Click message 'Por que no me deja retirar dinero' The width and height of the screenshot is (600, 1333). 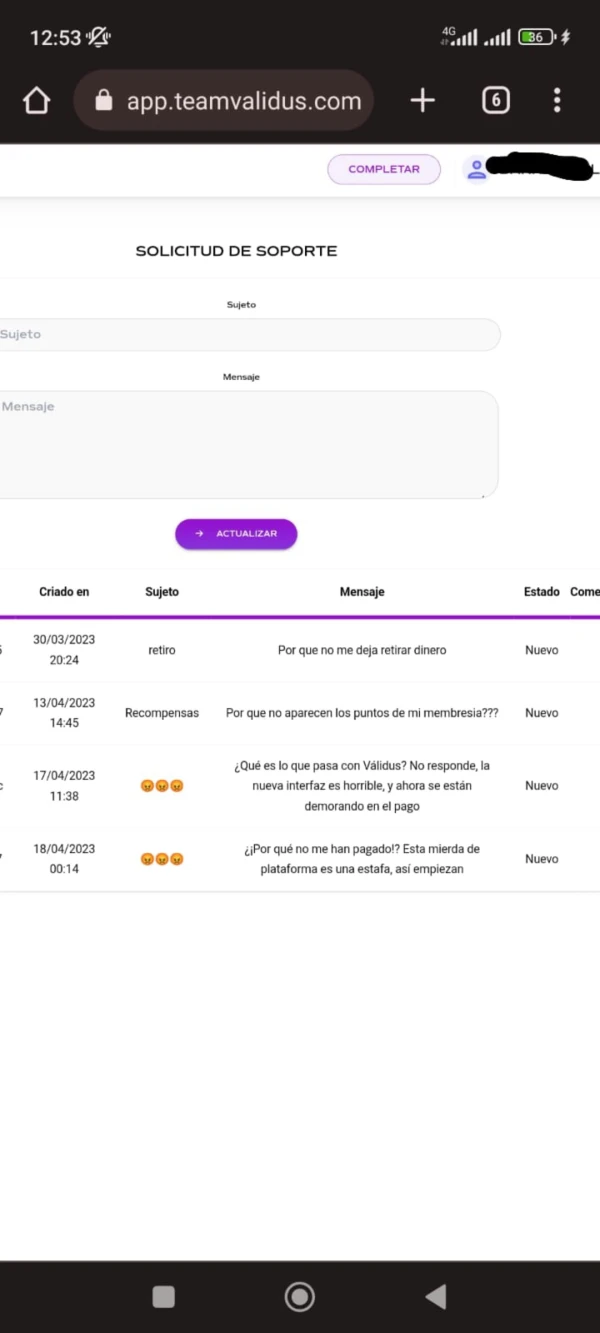(362, 650)
